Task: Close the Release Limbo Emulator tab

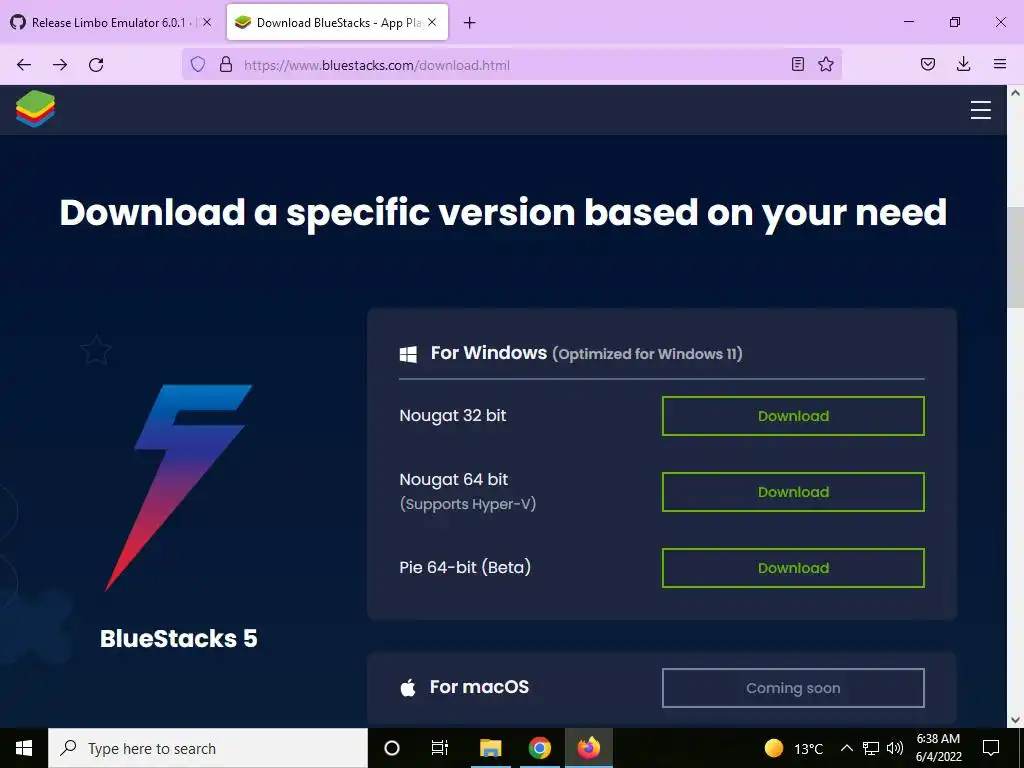Action: [x=207, y=22]
